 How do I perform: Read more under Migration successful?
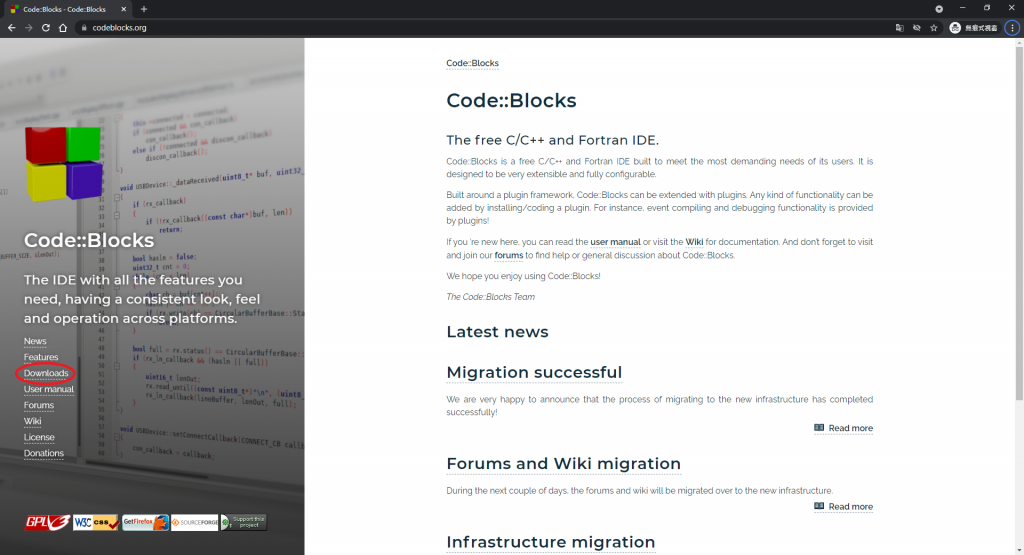pos(850,428)
